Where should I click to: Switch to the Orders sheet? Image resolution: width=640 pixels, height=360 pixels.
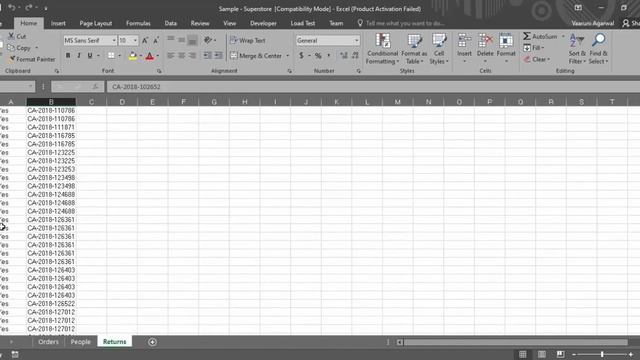(x=48, y=342)
